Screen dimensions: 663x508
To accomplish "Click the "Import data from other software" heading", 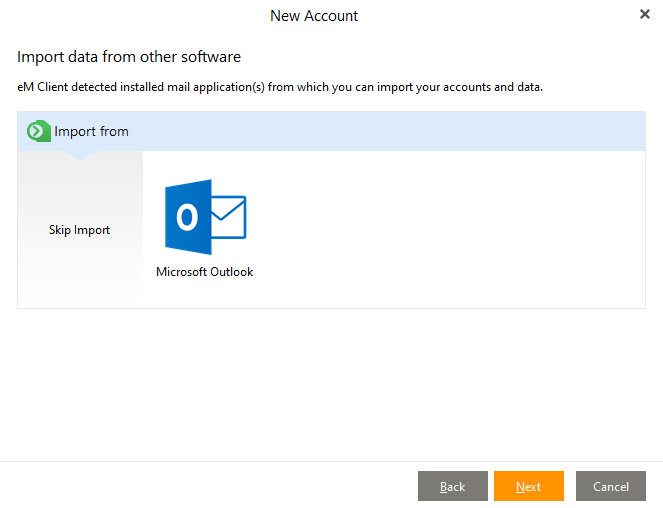I will click(129, 57).
